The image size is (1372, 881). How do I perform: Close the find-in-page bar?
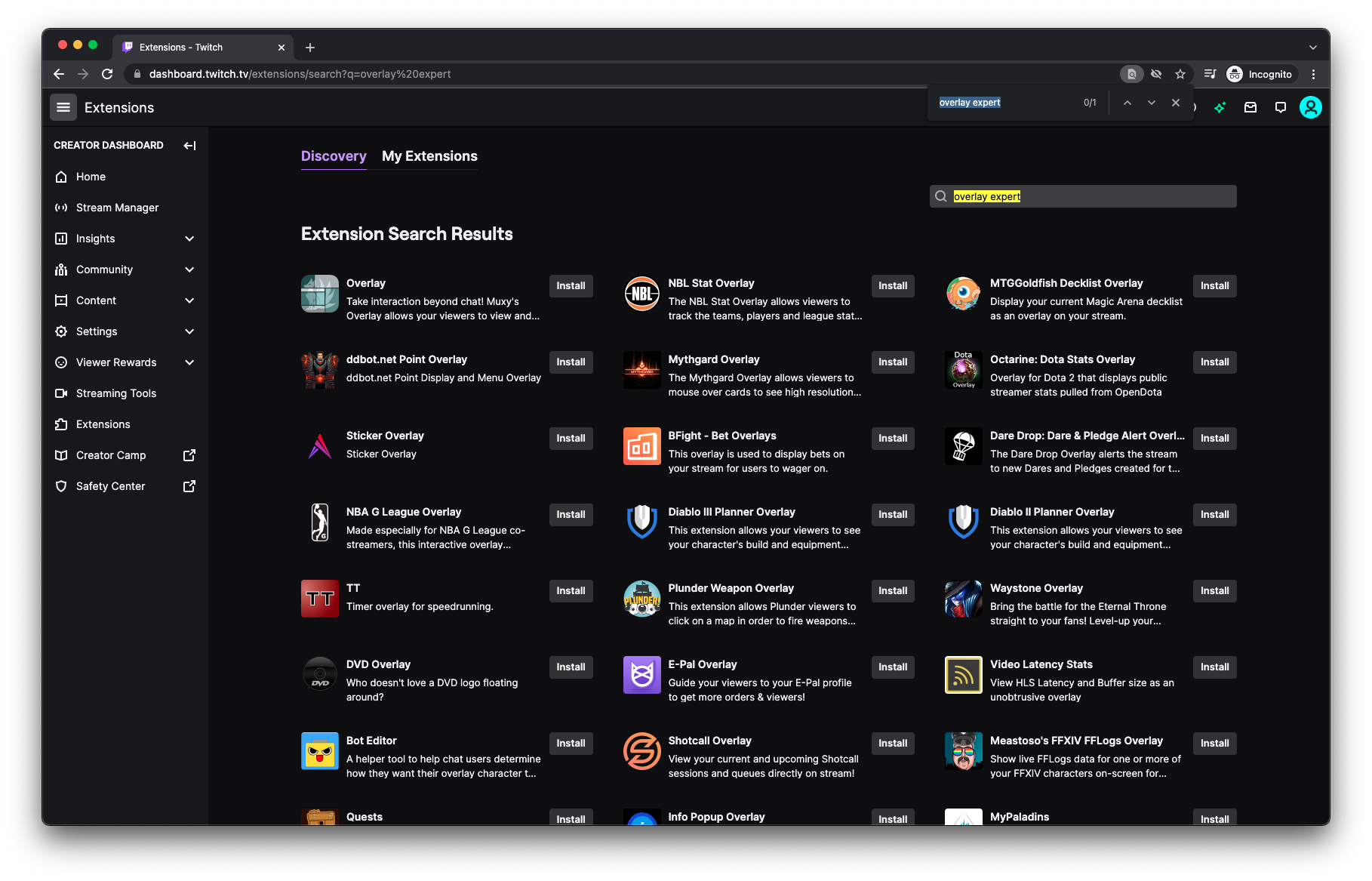pos(1176,103)
